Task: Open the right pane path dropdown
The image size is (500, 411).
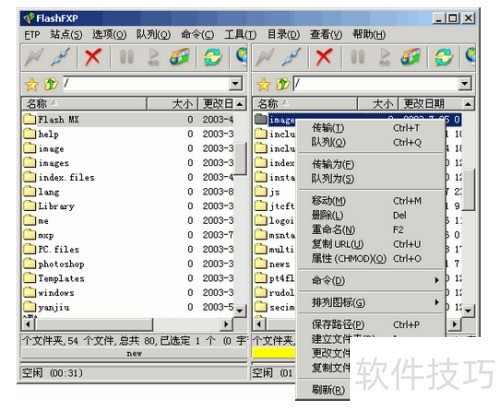Action: (x=465, y=84)
